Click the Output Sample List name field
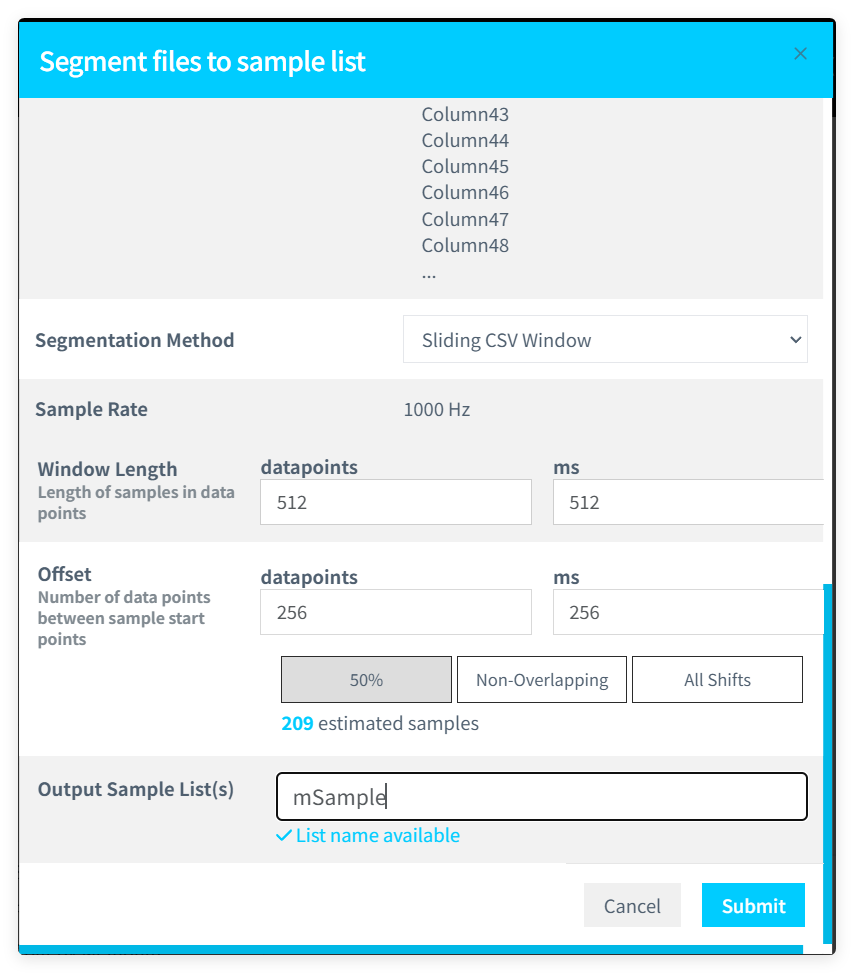This screenshot has width=854, height=973. tap(542, 796)
